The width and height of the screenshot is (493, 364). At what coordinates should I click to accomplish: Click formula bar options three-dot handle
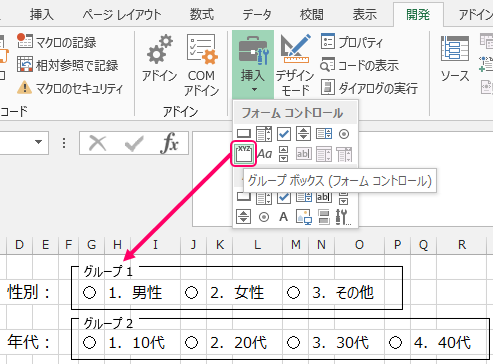(x=64, y=143)
